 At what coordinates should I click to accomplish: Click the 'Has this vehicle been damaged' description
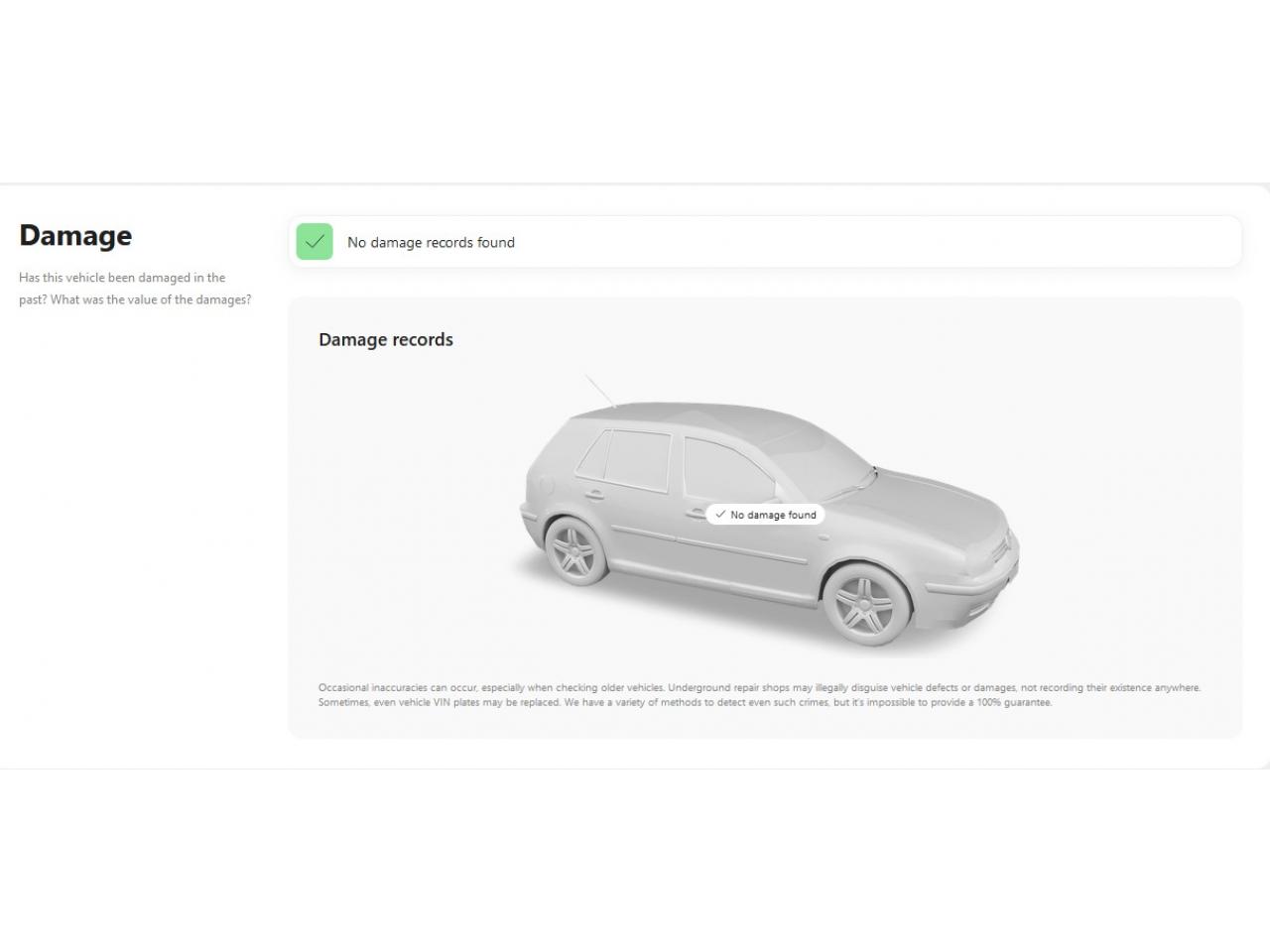[135, 289]
